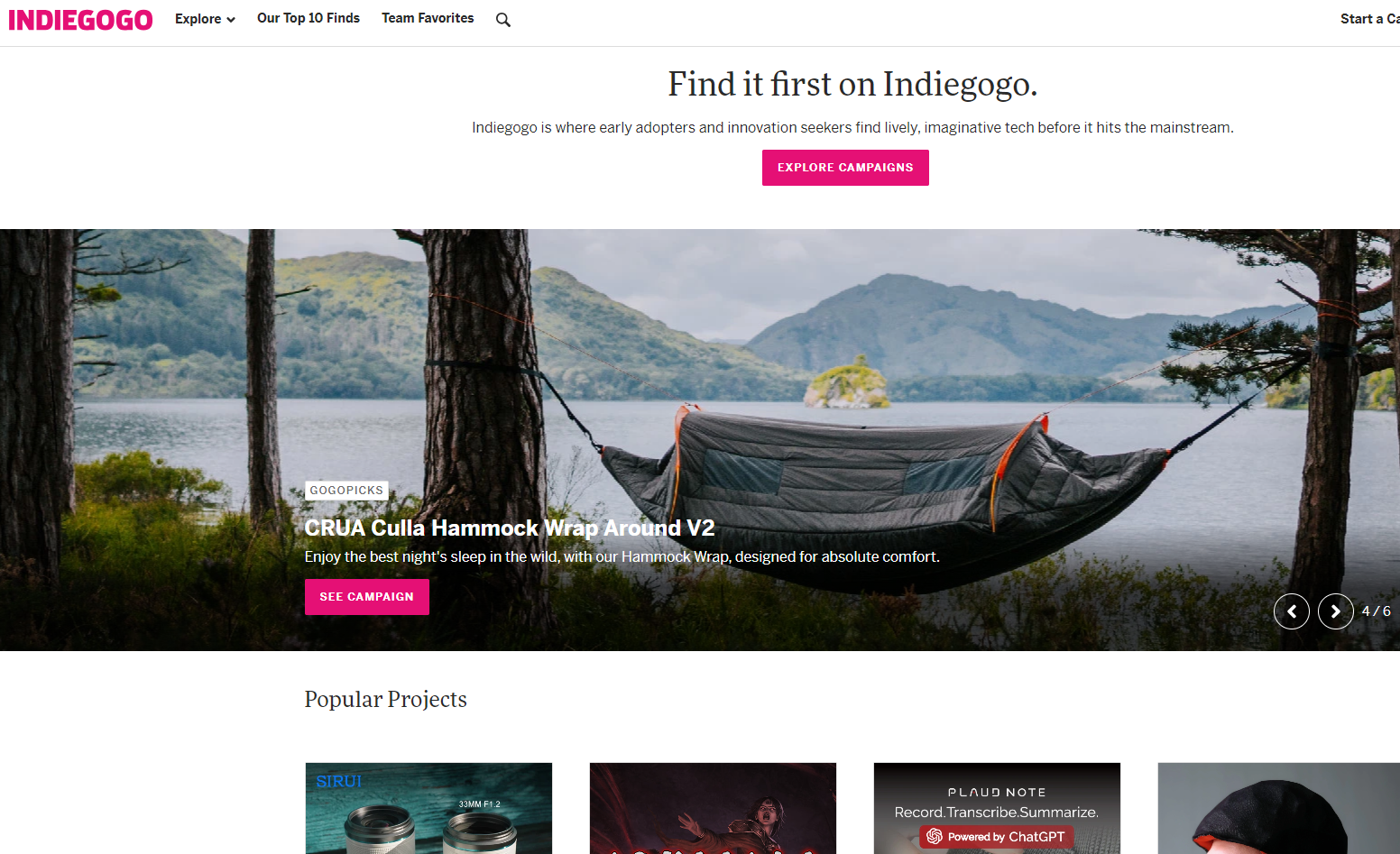This screenshot has width=1400, height=854.
Task: Click the GOGOPICKS tag label
Action: pyautogui.click(x=347, y=491)
